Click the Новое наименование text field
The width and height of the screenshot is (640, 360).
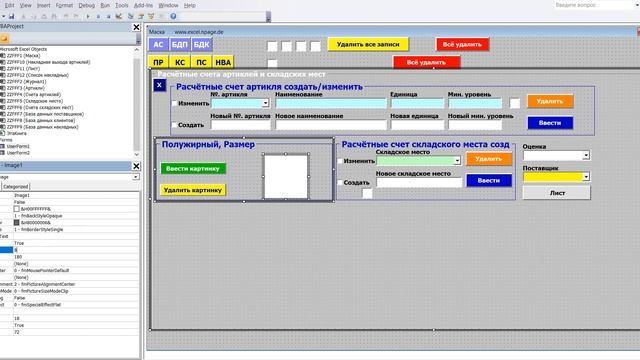(x=331, y=125)
